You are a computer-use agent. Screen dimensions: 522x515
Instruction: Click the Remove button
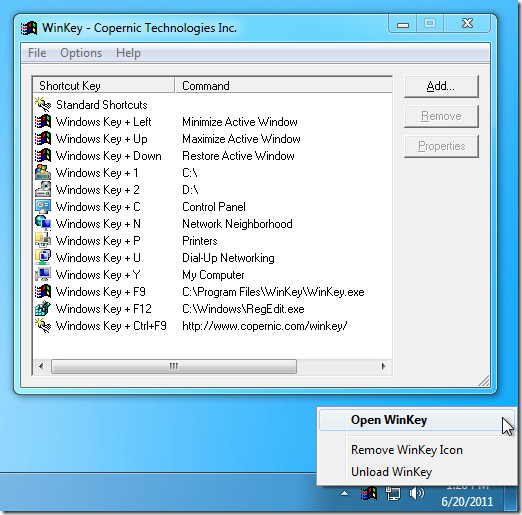[x=441, y=116]
